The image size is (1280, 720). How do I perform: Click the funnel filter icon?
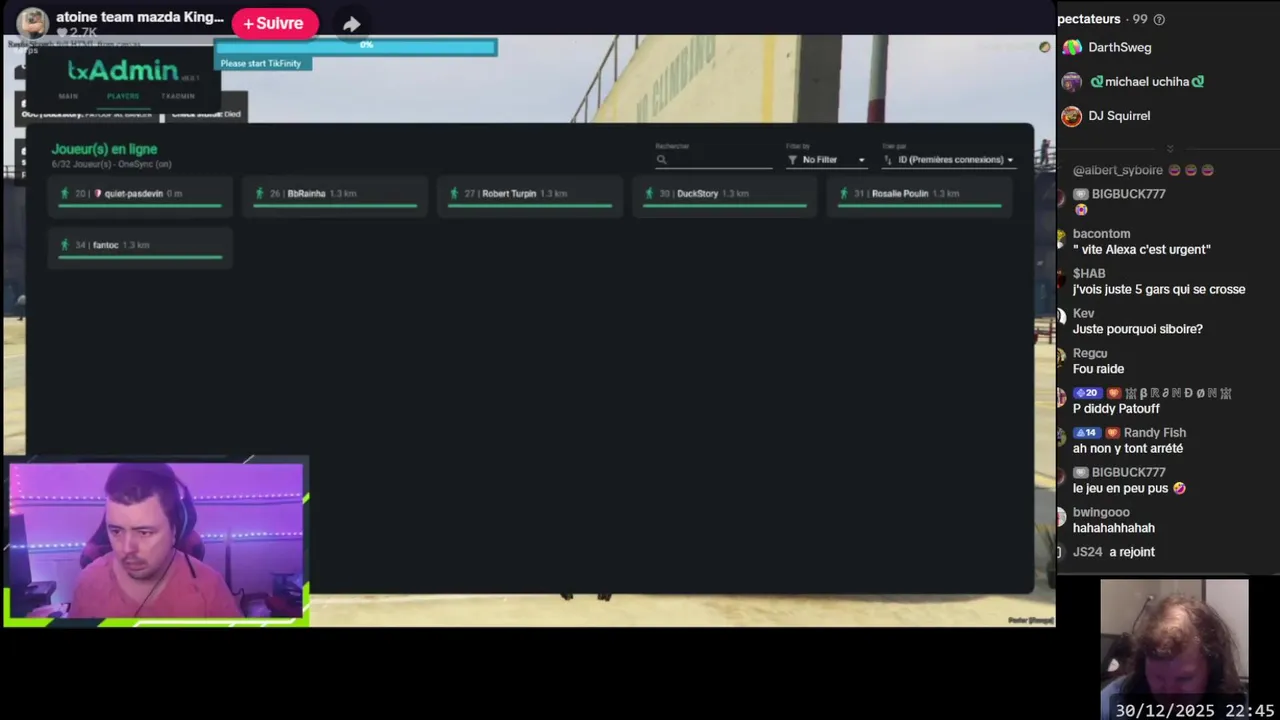[792, 160]
